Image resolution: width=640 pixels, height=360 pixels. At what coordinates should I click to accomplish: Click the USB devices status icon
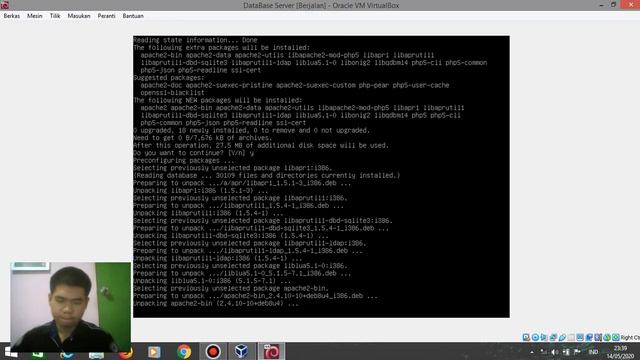coord(562,337)
